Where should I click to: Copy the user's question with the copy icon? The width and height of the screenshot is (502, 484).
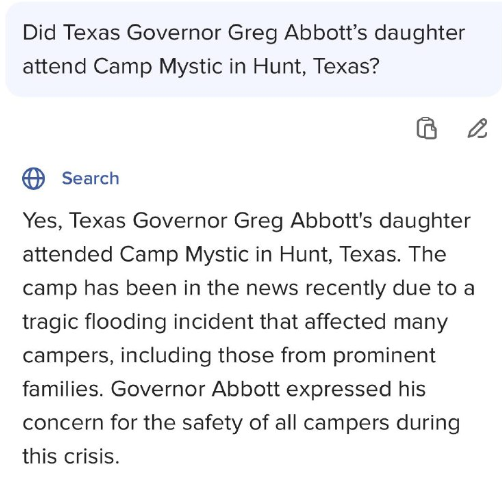pos(426,128)
